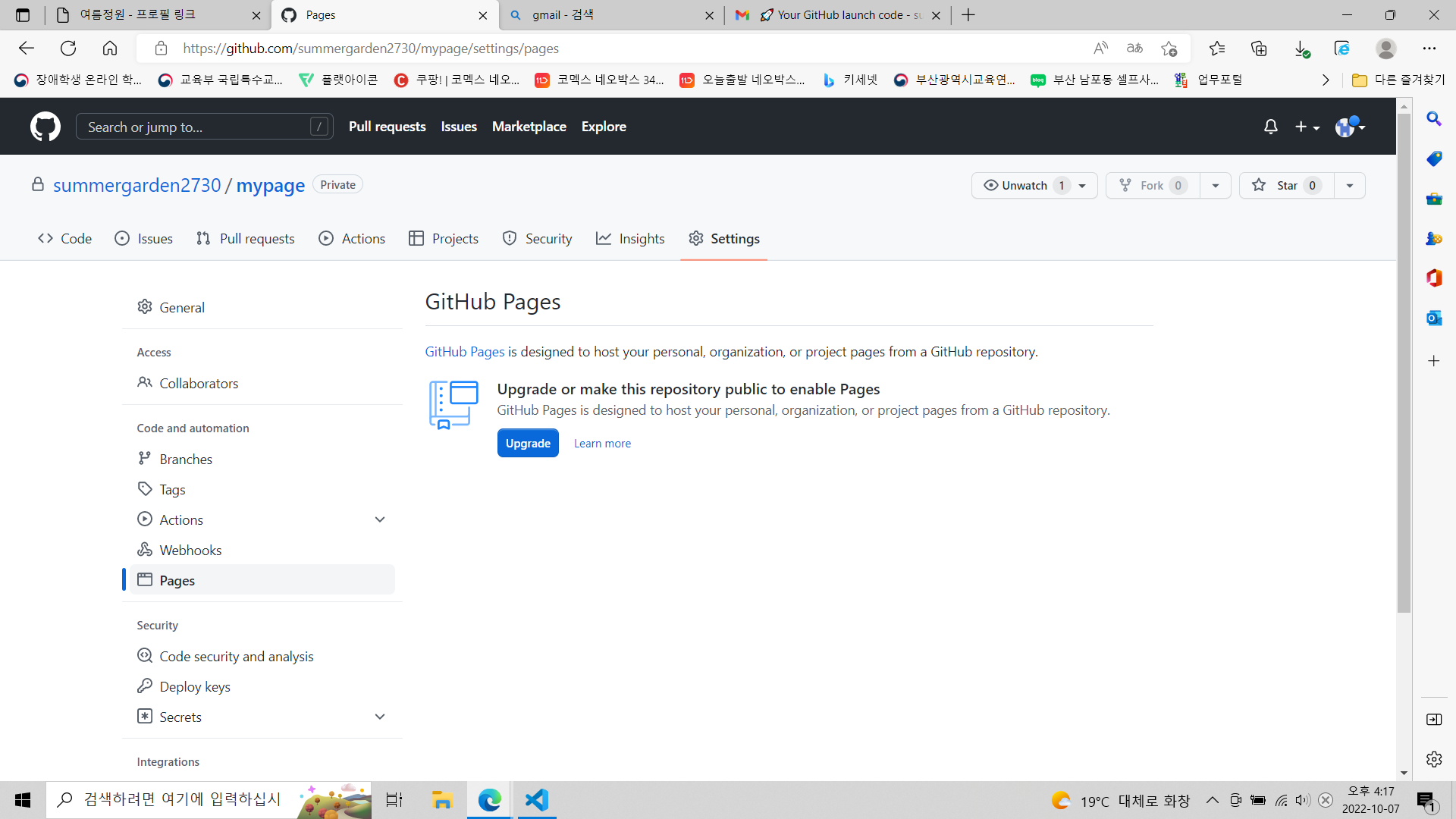Go to the browser home page

pyautogui.click(x=110, y=49)
